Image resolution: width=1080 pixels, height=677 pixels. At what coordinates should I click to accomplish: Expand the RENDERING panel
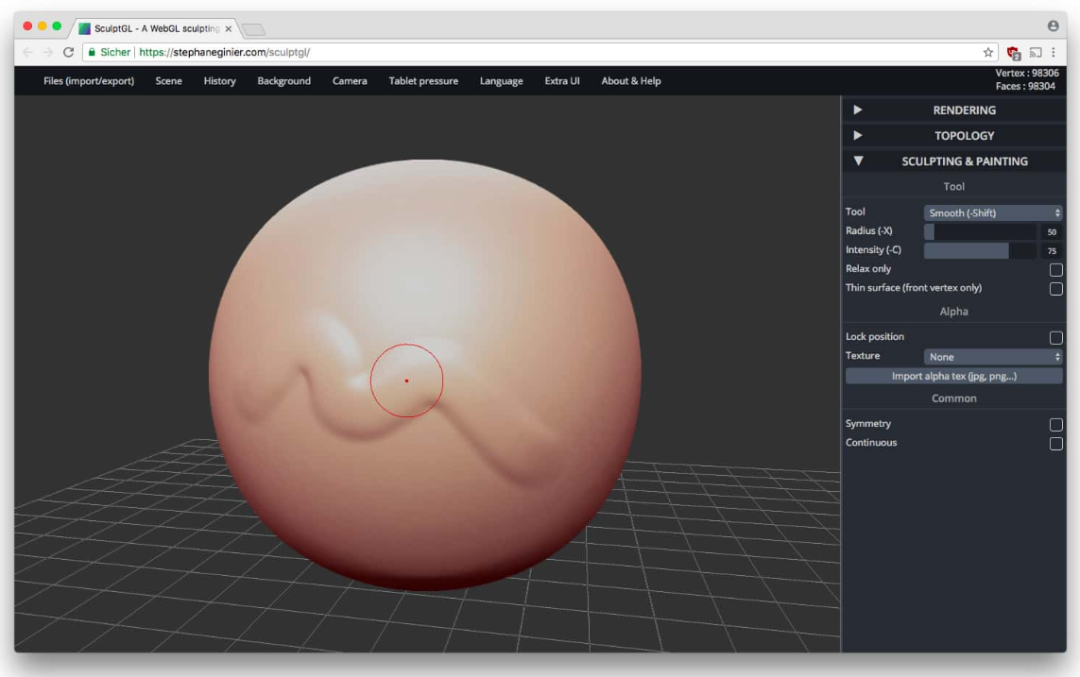click(x=954, y=110)
